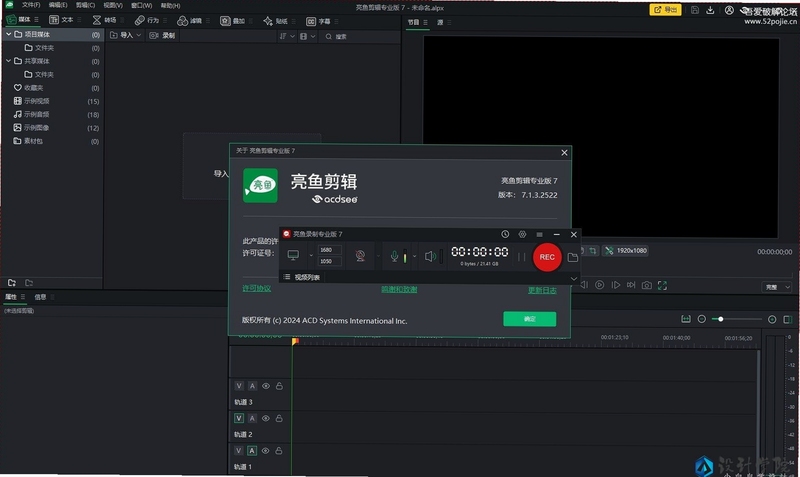Viewport: 800px width, 477px height.
Task: Pause recording in the recorder window
Action: [521, 257]
